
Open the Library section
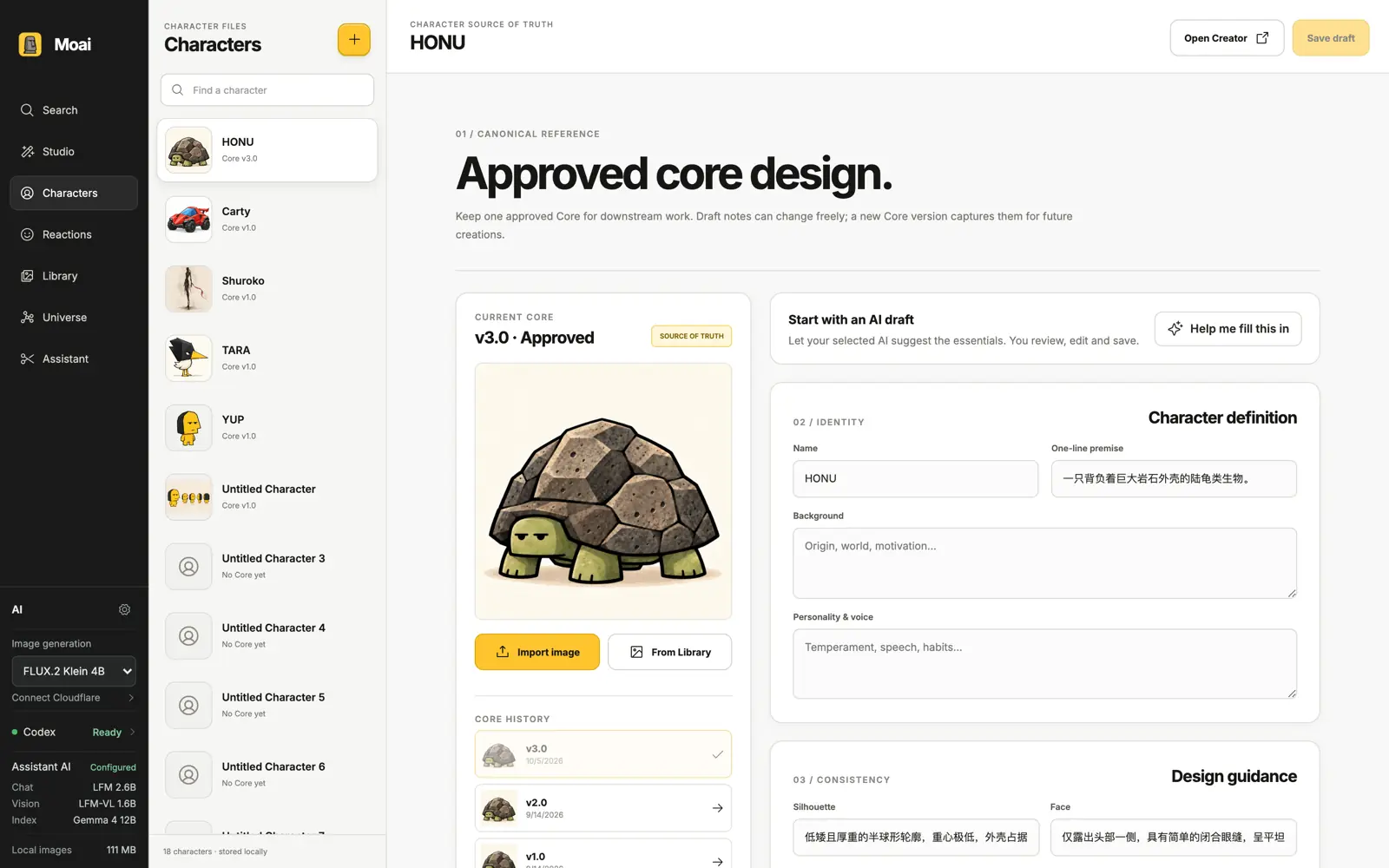click(74, 276)
